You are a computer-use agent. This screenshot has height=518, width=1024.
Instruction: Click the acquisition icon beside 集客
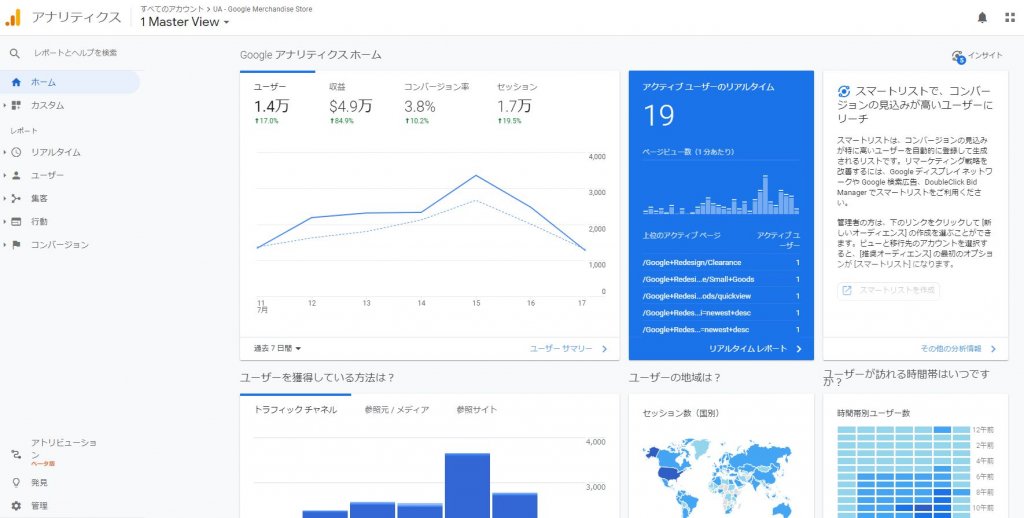(16, 199)
